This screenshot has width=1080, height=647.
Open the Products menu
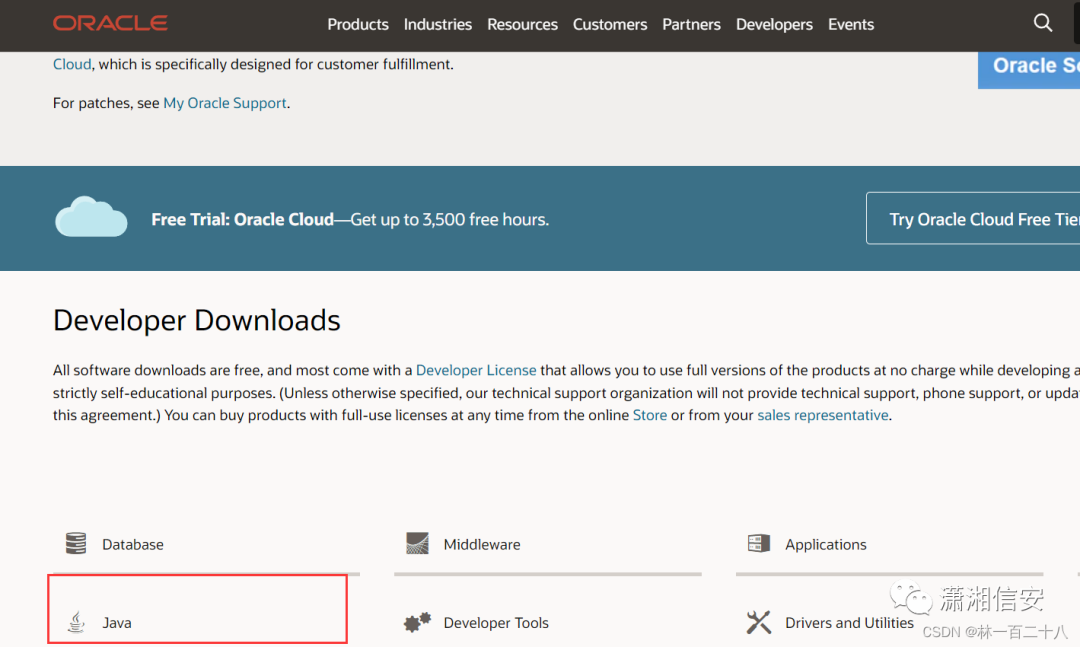[357, 24]
